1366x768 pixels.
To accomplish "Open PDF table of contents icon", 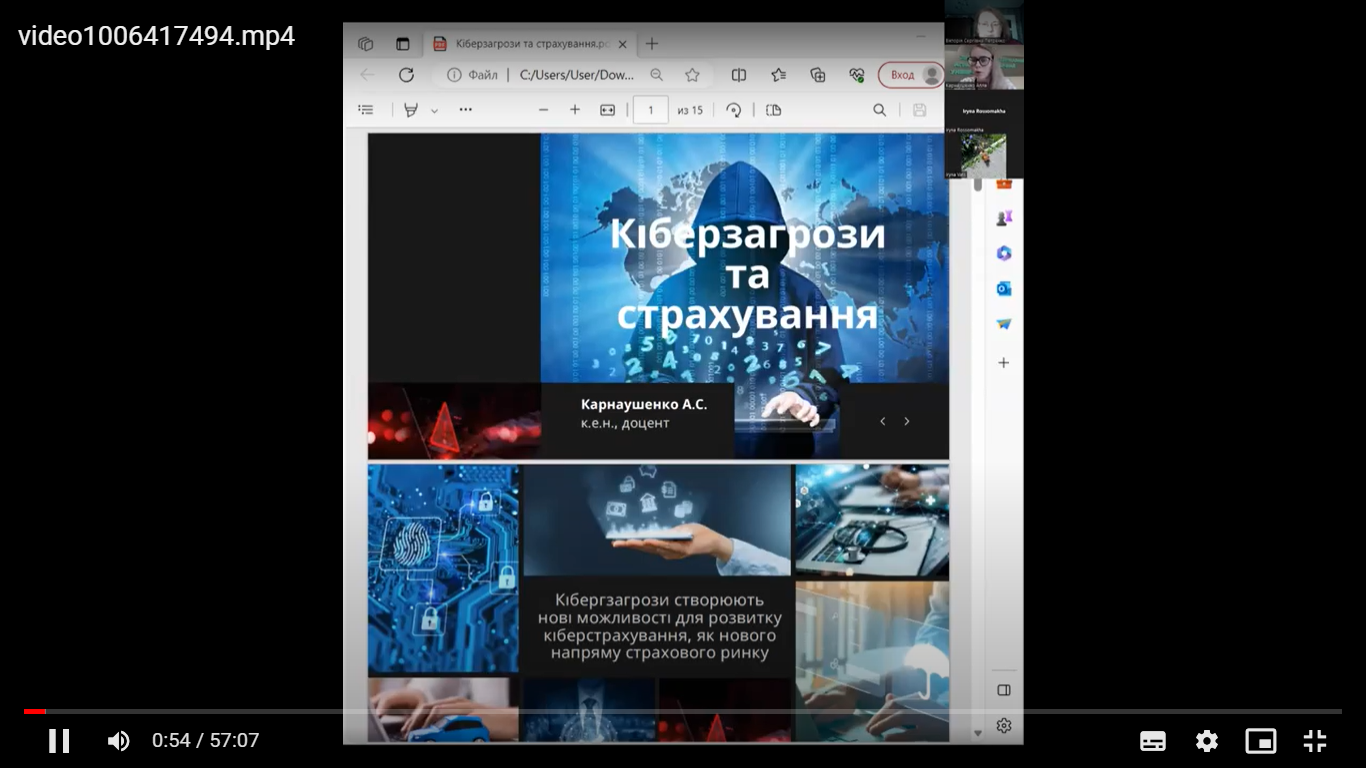I will pyautogui.click(x=366, y=110).
